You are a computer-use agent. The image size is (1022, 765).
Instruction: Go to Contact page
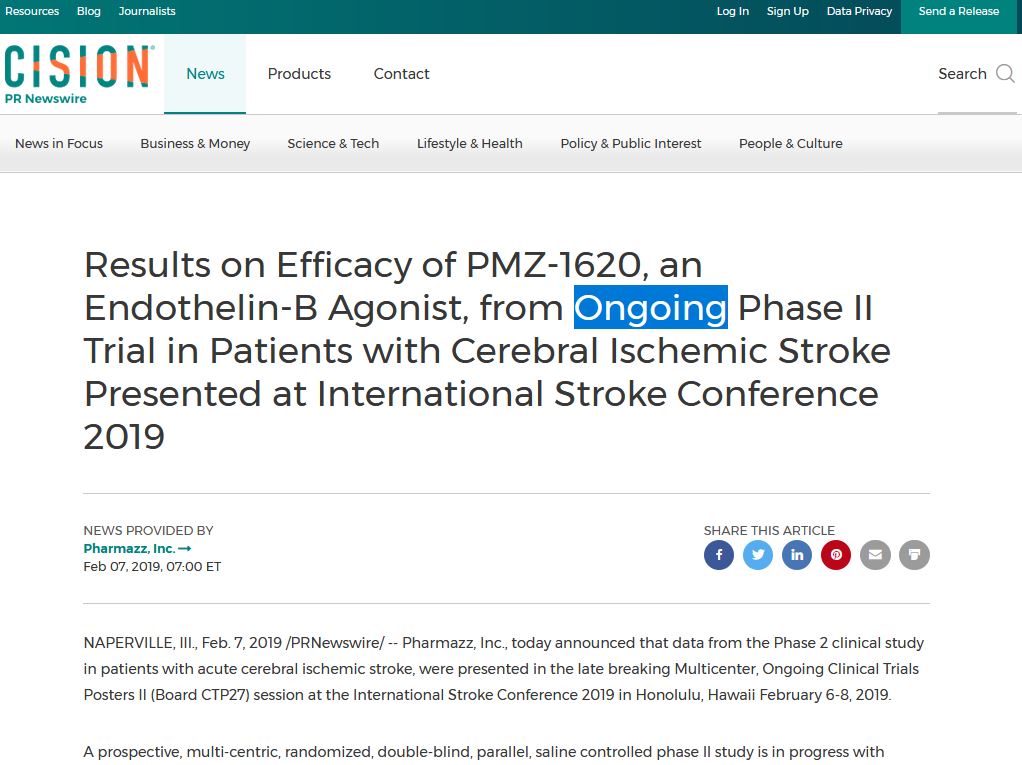click(x=402, y=74)
